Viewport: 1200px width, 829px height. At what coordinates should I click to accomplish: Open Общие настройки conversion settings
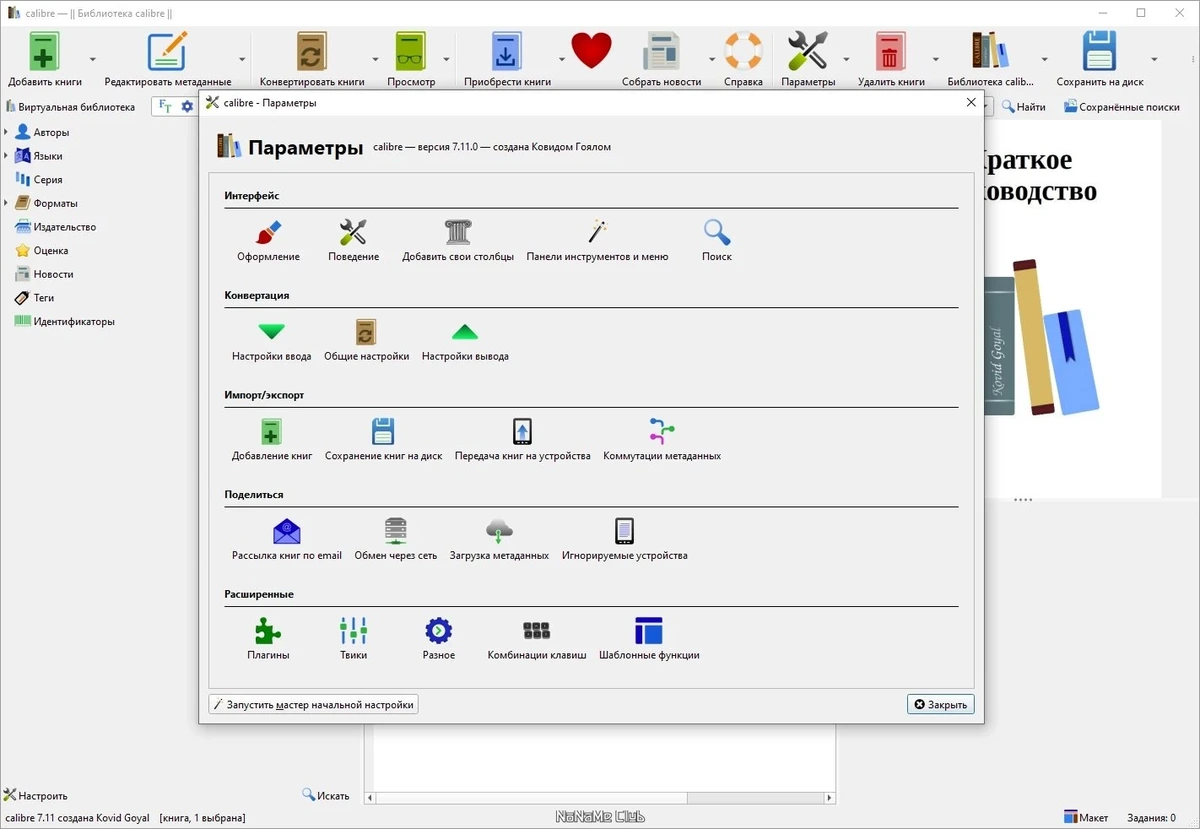(x=366, y=341)
